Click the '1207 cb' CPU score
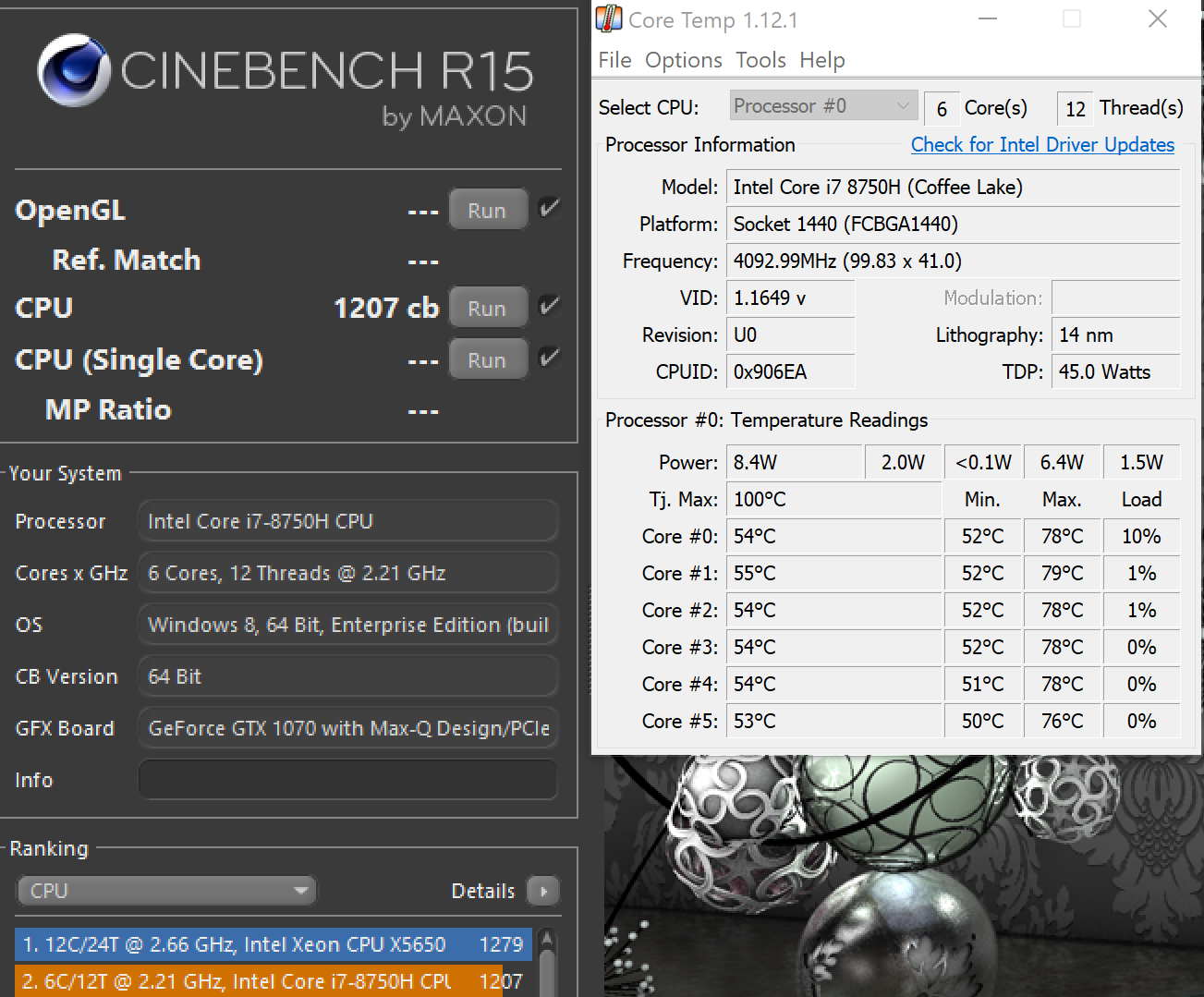Screen dimensions: 1204x997 click(x=386, y=308)
